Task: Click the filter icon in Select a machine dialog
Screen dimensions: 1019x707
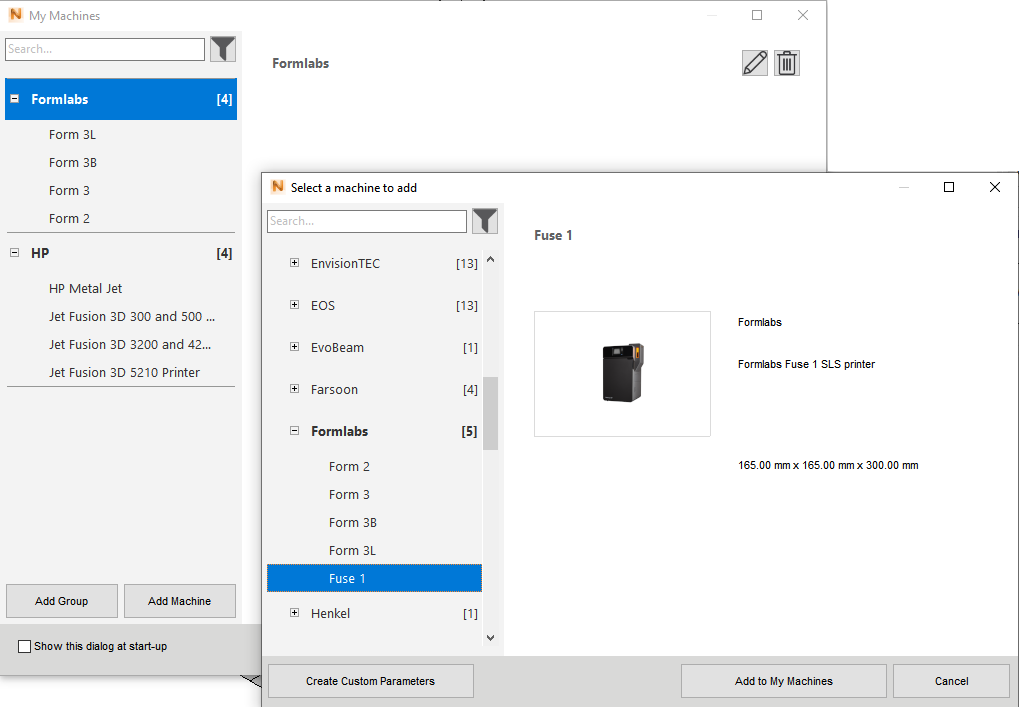Action: [485, 221]
